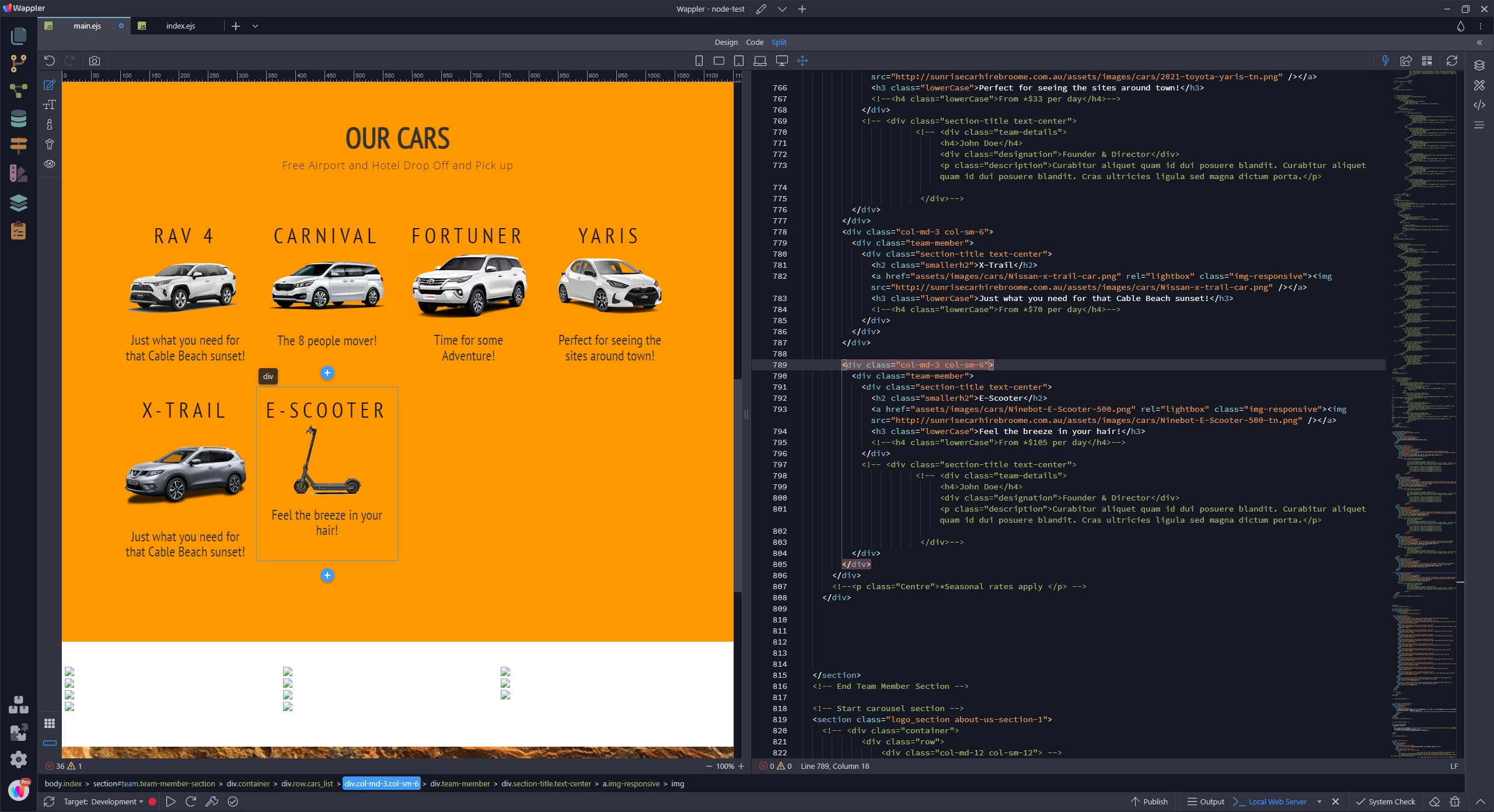Select div.row.cars_list in the breadcrumb
This screenshot has height=812, width=1494.
(307, 783)
